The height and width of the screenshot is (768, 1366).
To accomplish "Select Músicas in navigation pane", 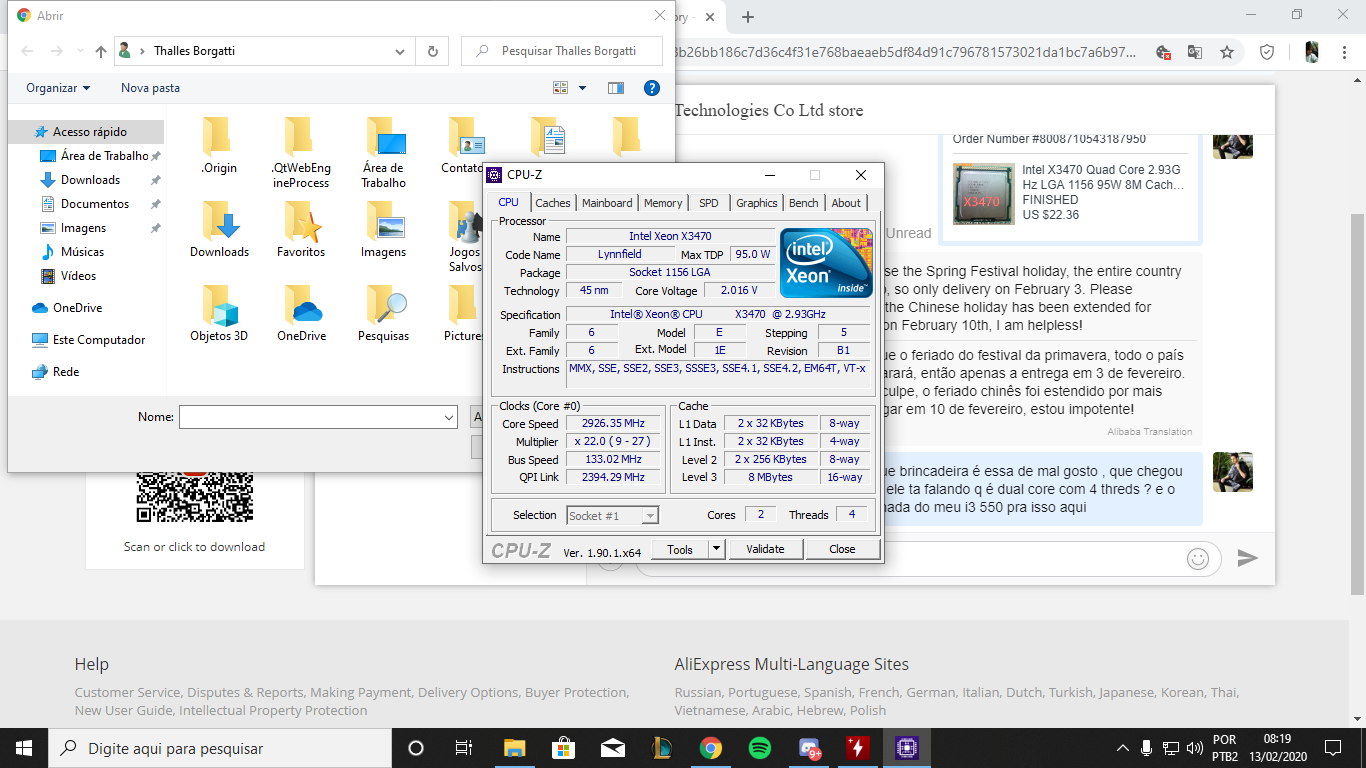I will pos(82,252).
